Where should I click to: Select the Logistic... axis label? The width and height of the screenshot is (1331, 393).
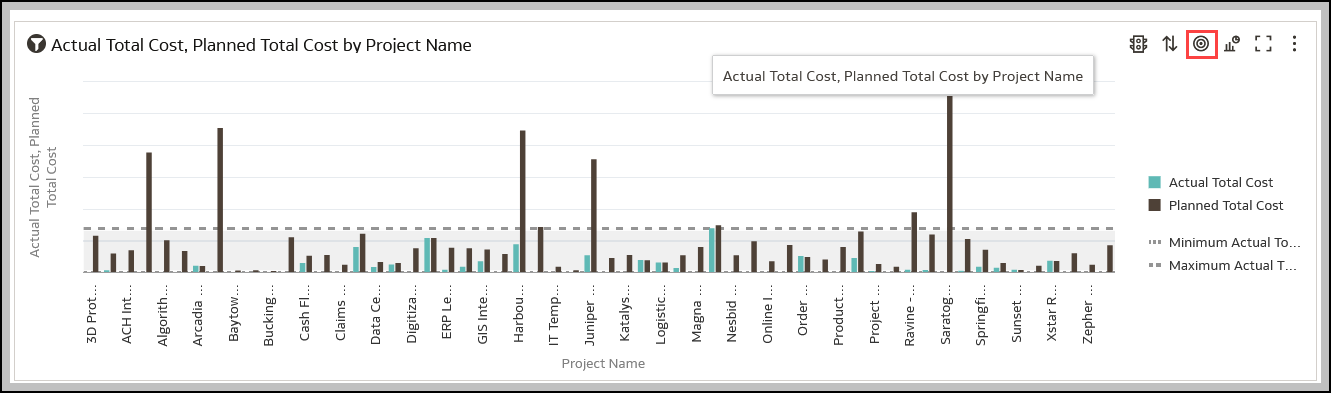pyautogui.click(x=661, y=314)
